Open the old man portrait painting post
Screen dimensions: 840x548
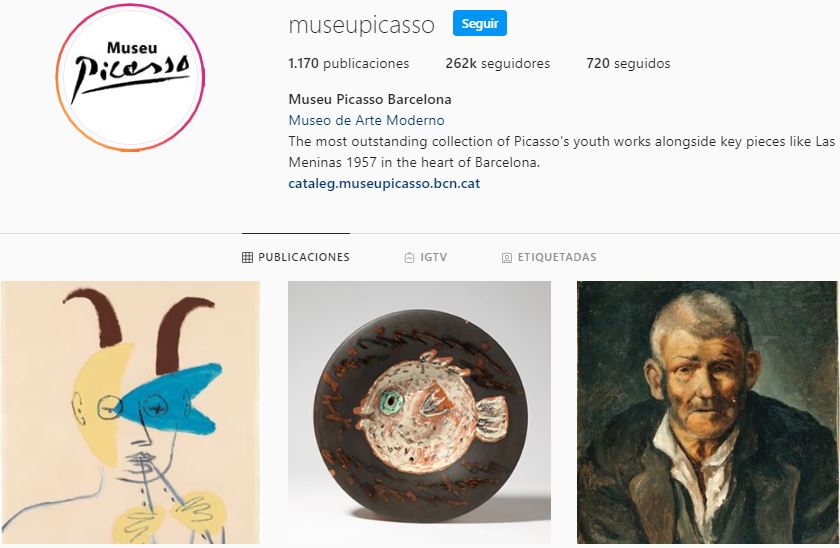(707, 412)
